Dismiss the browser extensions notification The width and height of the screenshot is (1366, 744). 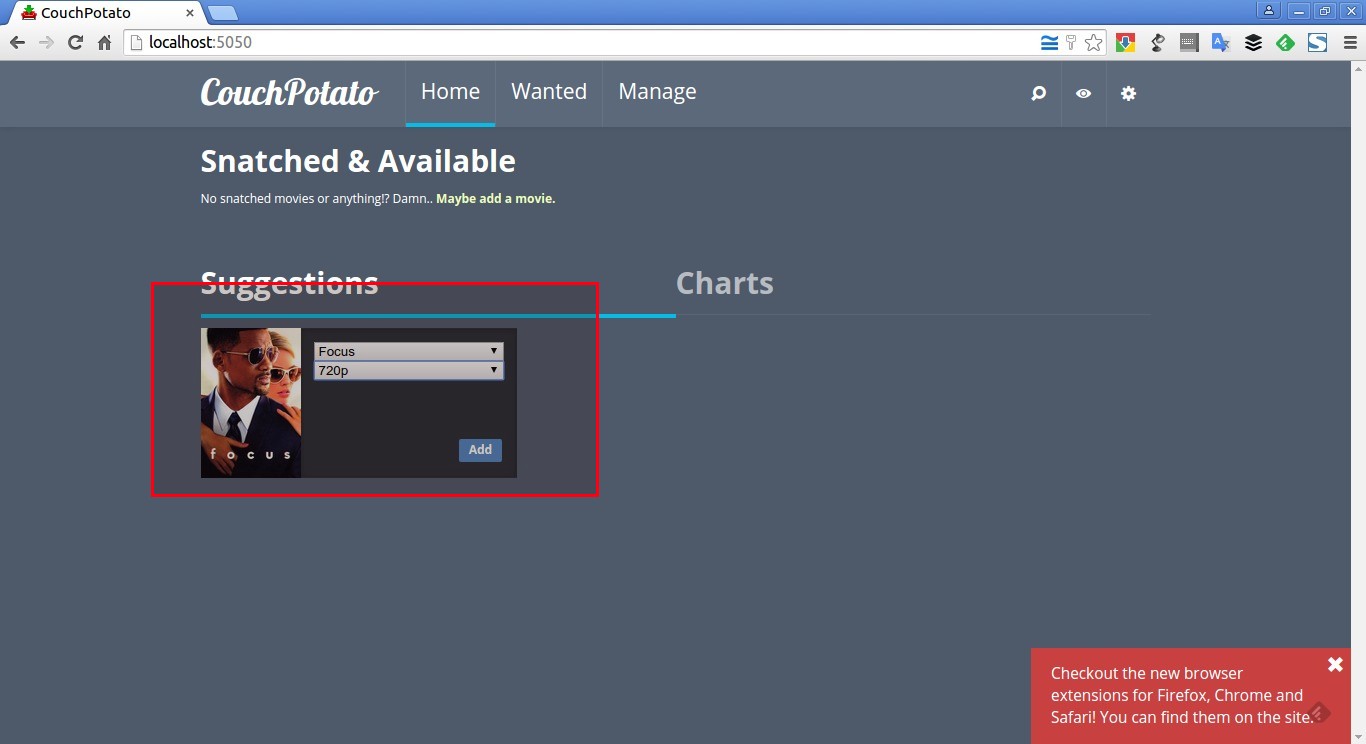point(1335,665)
